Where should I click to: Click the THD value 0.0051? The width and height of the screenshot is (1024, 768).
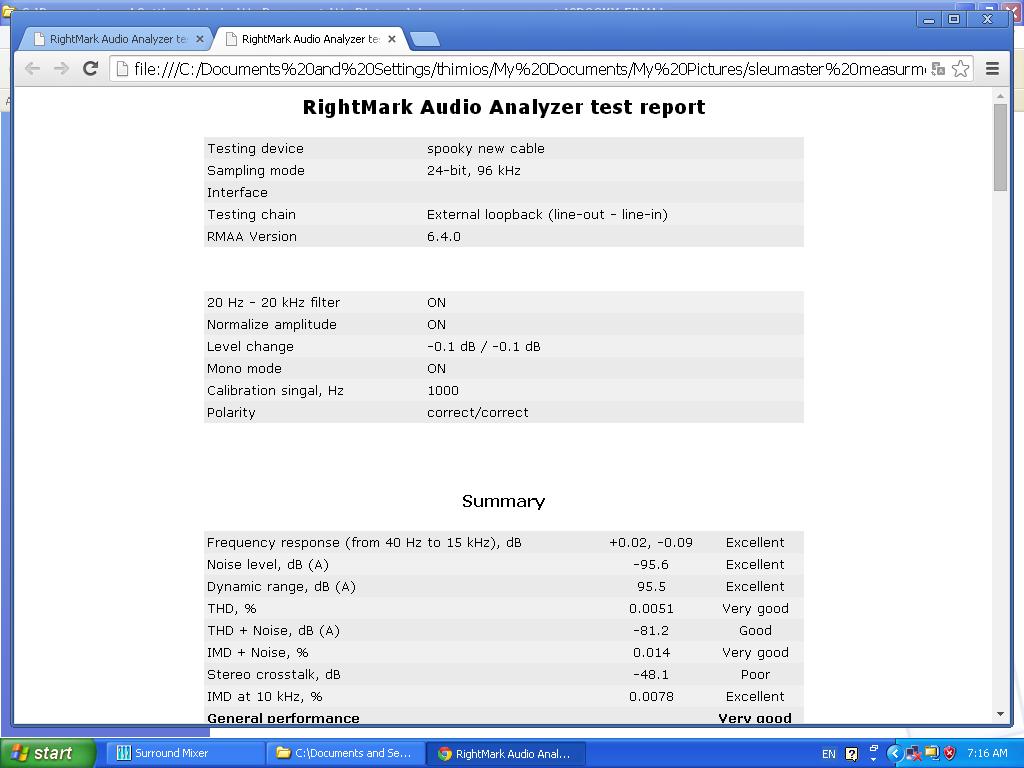650,609
